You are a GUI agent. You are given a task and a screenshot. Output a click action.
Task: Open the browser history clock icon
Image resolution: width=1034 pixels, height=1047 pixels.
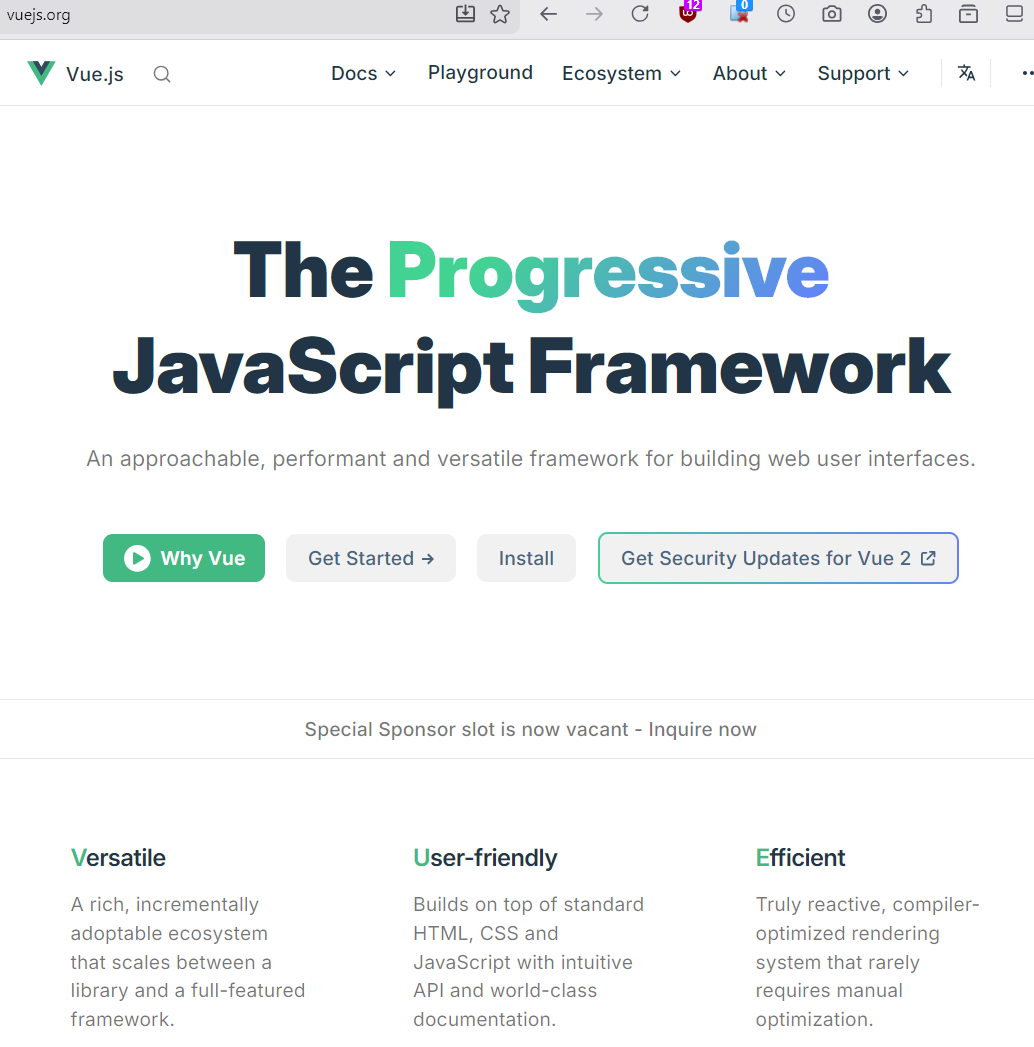pyautogui.click(x=786, y=14)
